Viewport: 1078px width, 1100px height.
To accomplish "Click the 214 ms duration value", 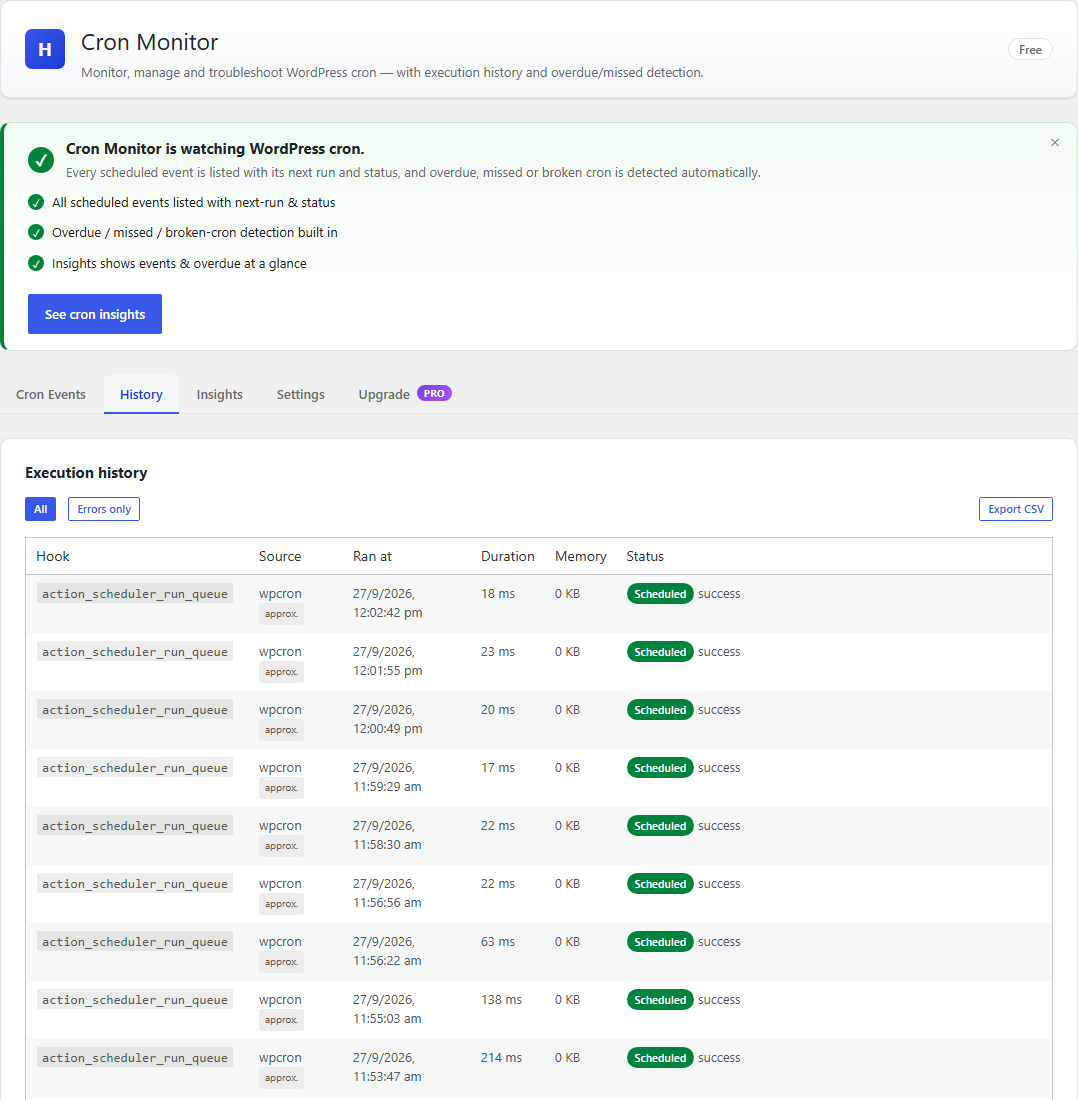I will (501, 1058).
